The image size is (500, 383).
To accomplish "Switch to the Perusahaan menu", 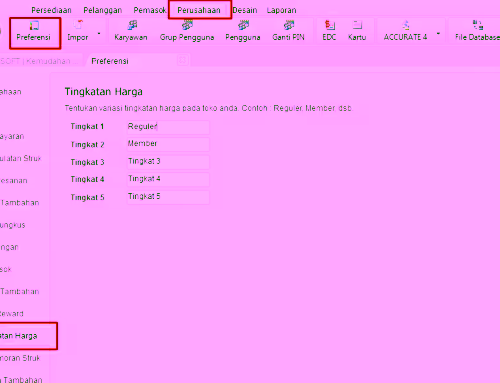I will (x=199, y=10).
